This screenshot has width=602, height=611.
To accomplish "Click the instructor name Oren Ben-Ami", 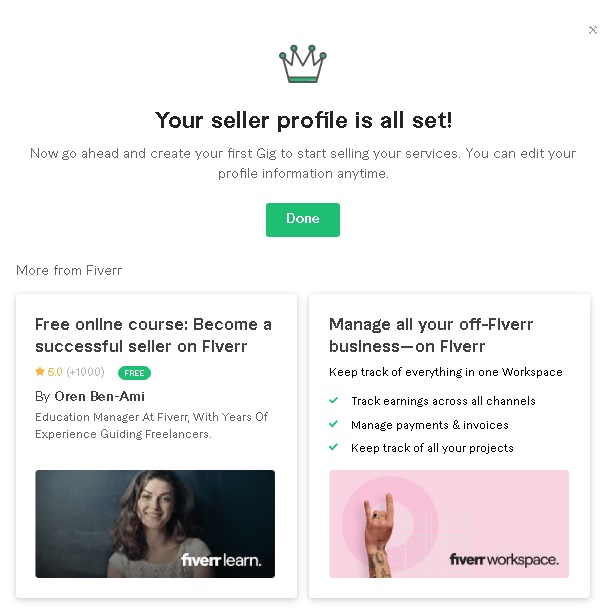I will point(99,396).
